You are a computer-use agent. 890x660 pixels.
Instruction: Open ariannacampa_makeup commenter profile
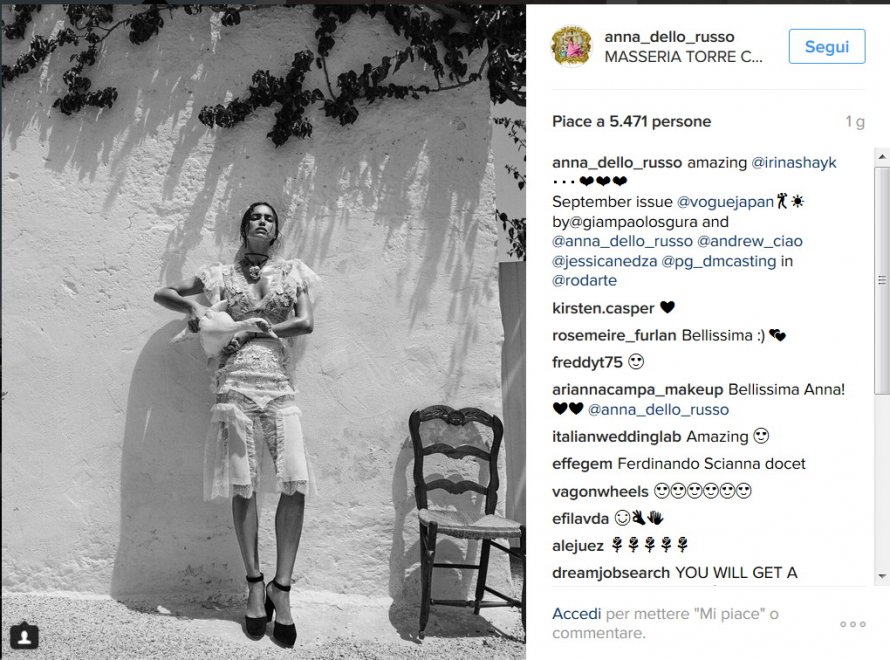click(x=637, y=389)
